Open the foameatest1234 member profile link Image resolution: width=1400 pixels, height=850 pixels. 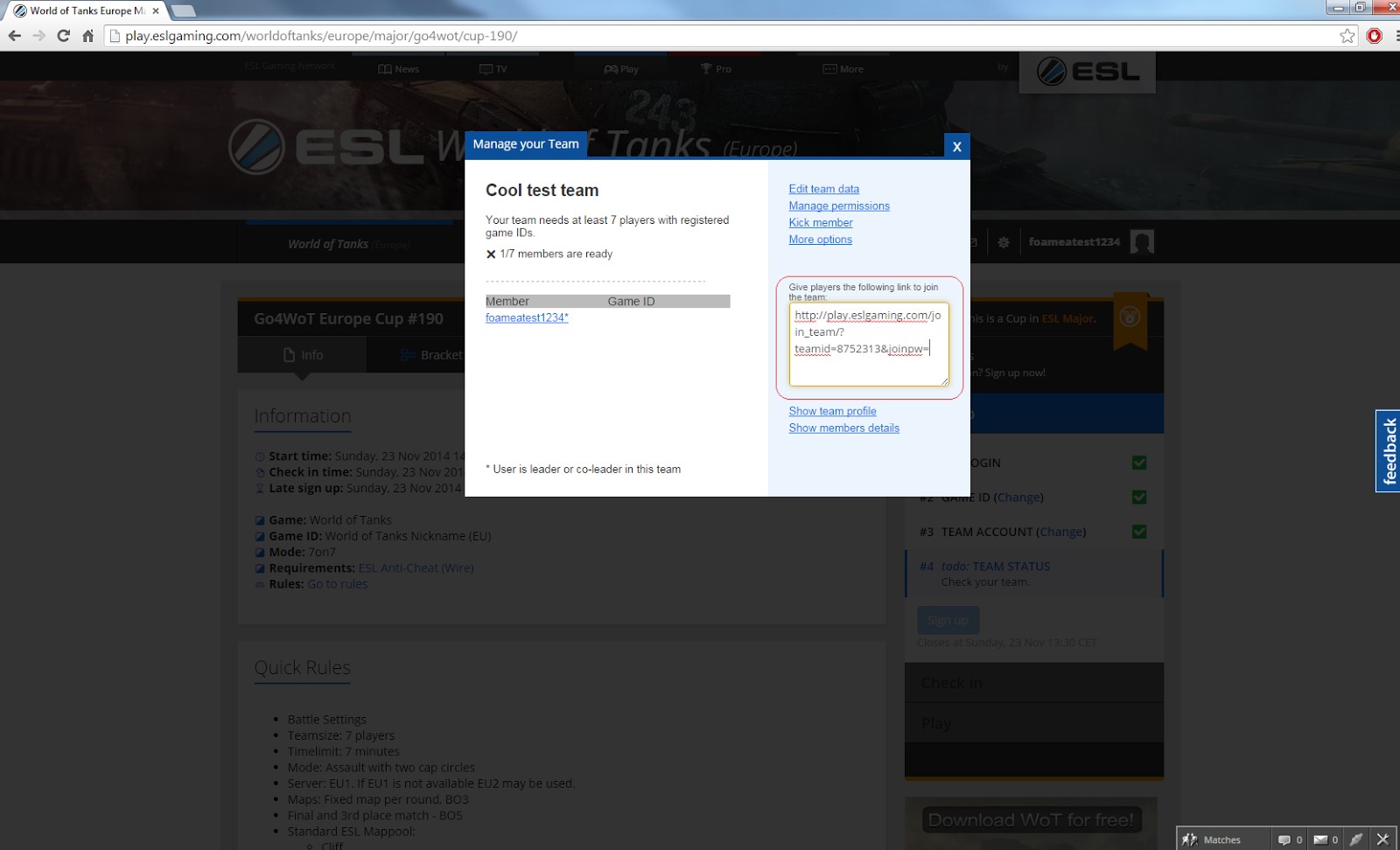pyautogui.click(x=527, y=318)
